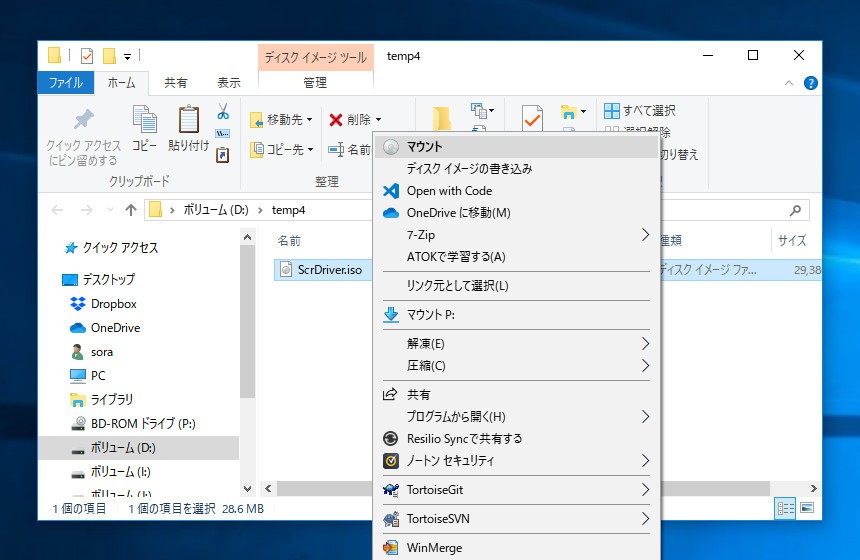Click the properties checkmark icon in ribbon
The image size is (860, 560).
click(531, 118)
